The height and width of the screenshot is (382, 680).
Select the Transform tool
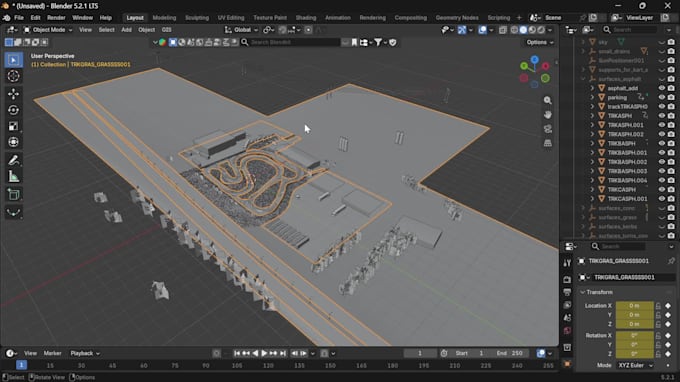13,142
